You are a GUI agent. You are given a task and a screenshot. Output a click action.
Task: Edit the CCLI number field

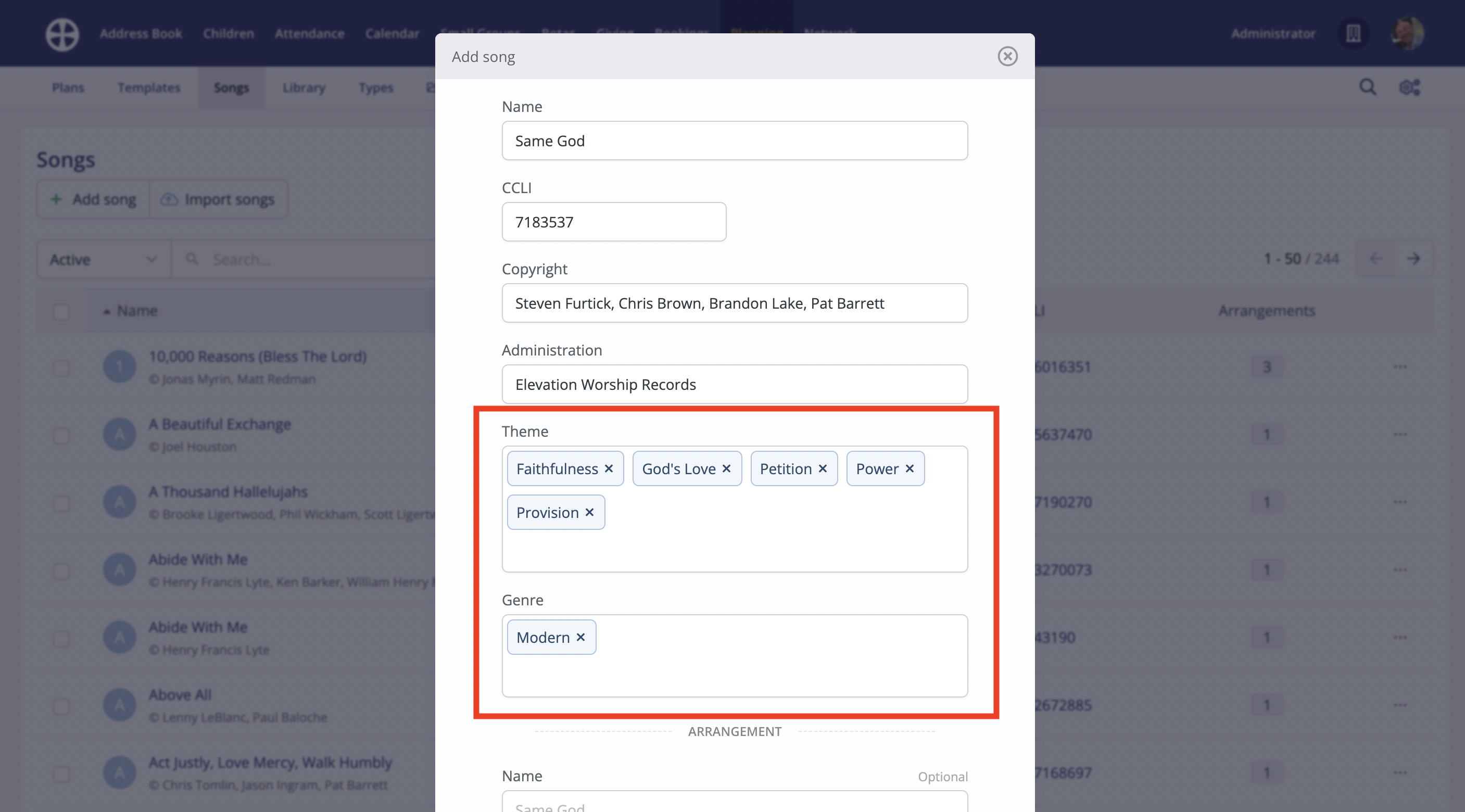click(x=614, y=222)
